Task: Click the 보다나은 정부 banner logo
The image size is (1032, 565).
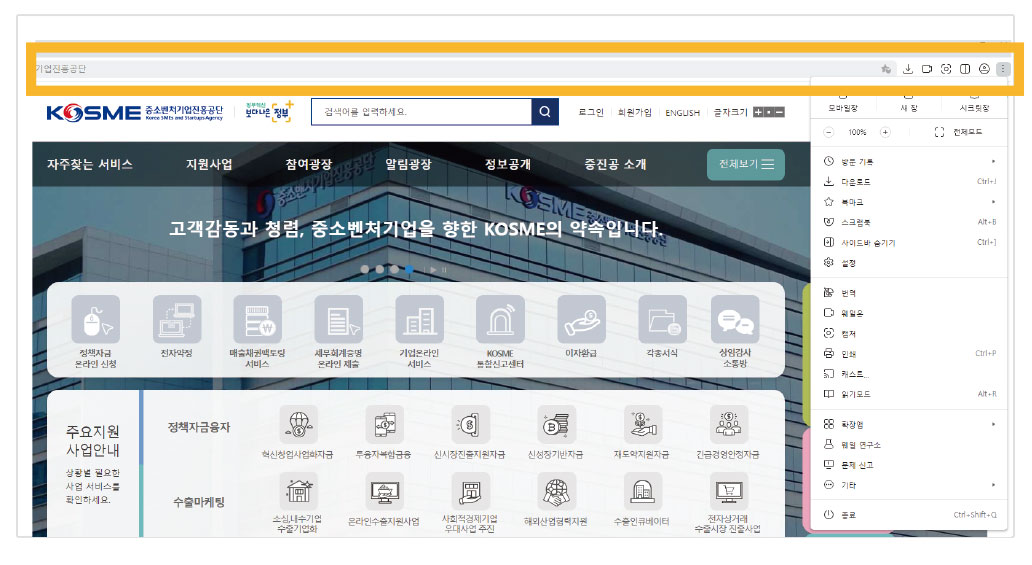Action: [x=269, y=111]
